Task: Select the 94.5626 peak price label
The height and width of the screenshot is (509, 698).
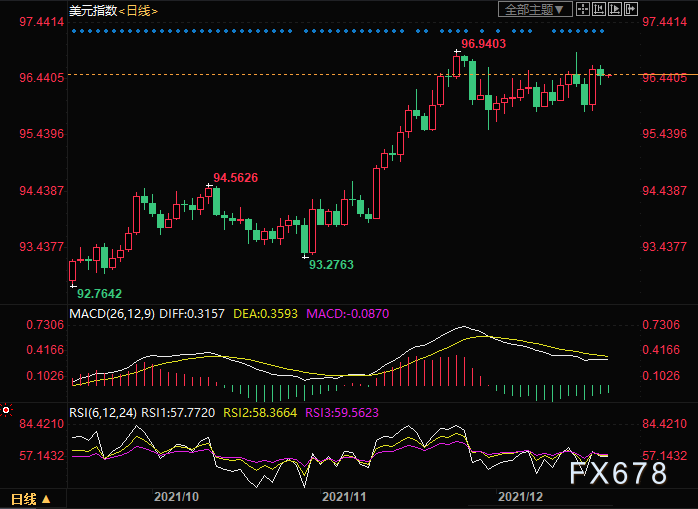Action: 235,178
